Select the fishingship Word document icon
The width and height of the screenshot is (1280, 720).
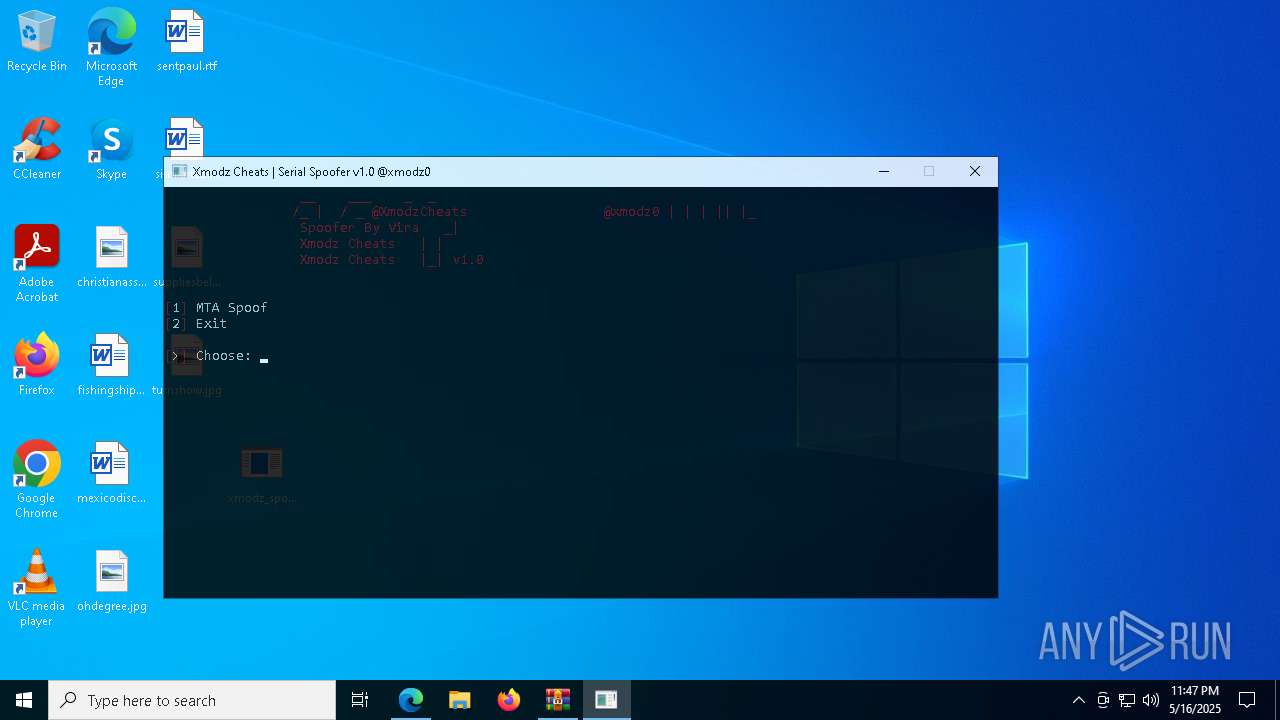pos(111,365)
